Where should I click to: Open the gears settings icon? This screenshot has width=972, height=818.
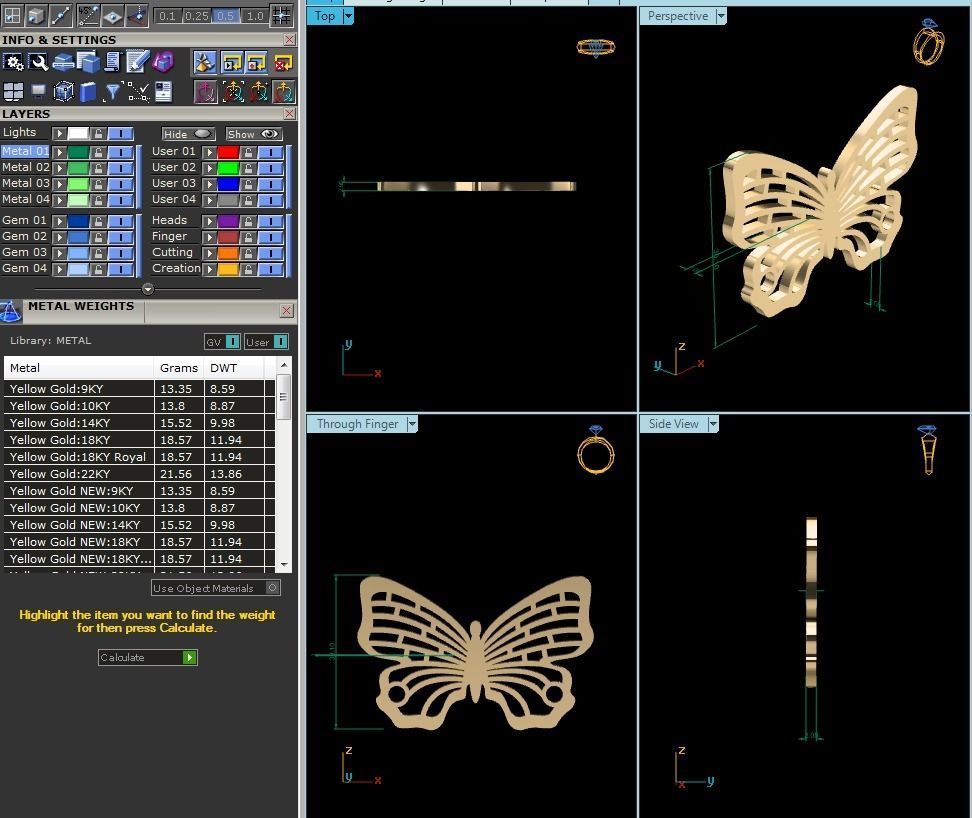coord(13,63)
